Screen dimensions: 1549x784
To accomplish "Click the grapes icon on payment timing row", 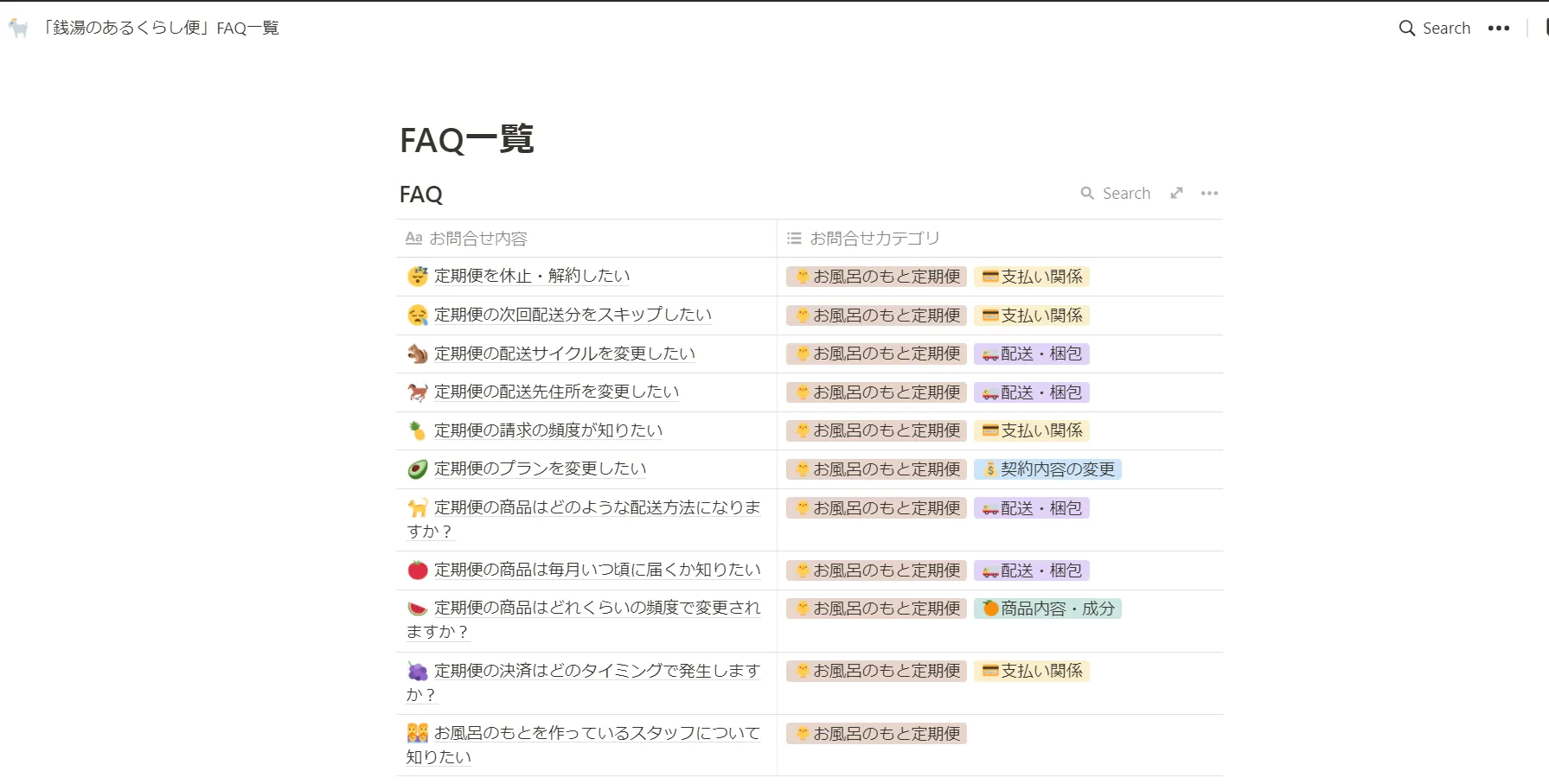I will click(418, 672).
